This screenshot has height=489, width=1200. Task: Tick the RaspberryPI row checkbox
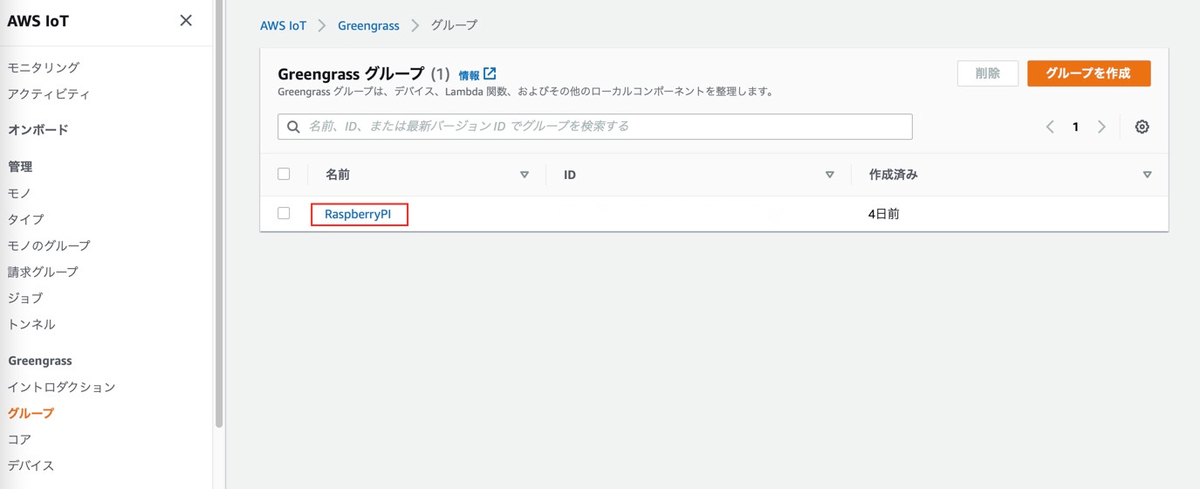(x=284, y=213)
